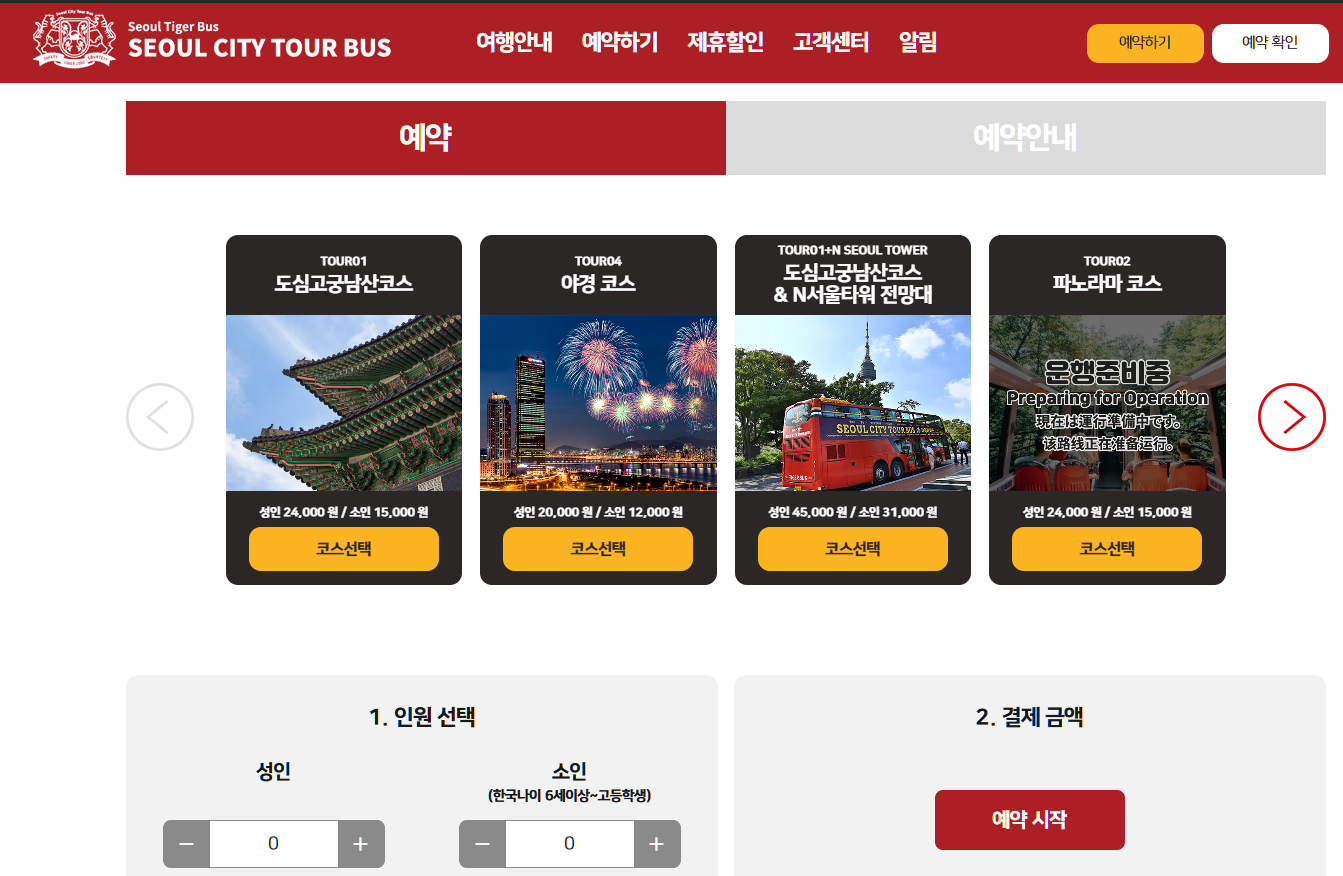Click the Seoul Tiger Bus logo emblem
The image size is (1343, 876).
[75, 41]
